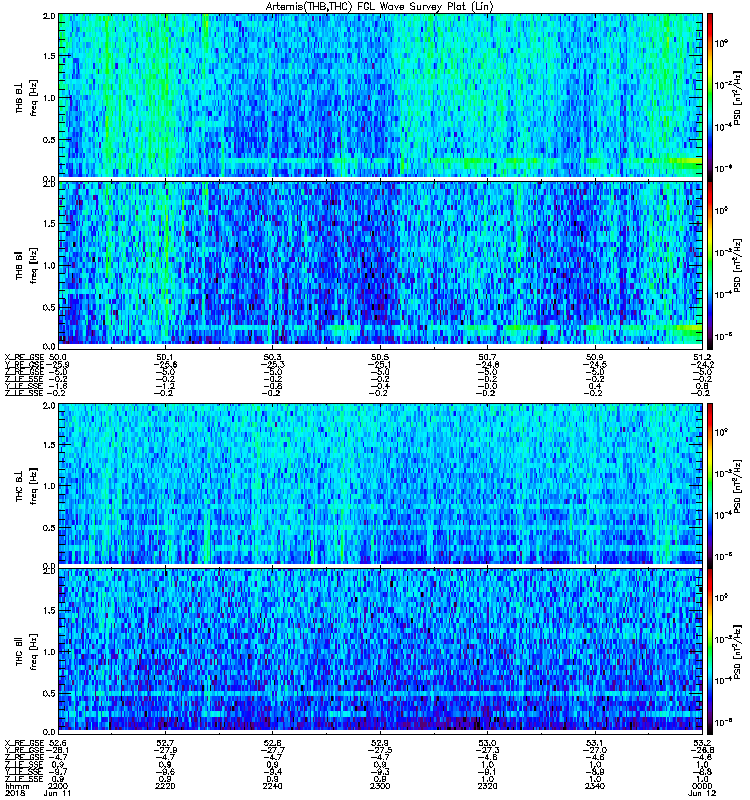Click the THB X_RE_GSE value '50.5'
The height and width of the screenshot is (800, 750).
coord(380,358)
